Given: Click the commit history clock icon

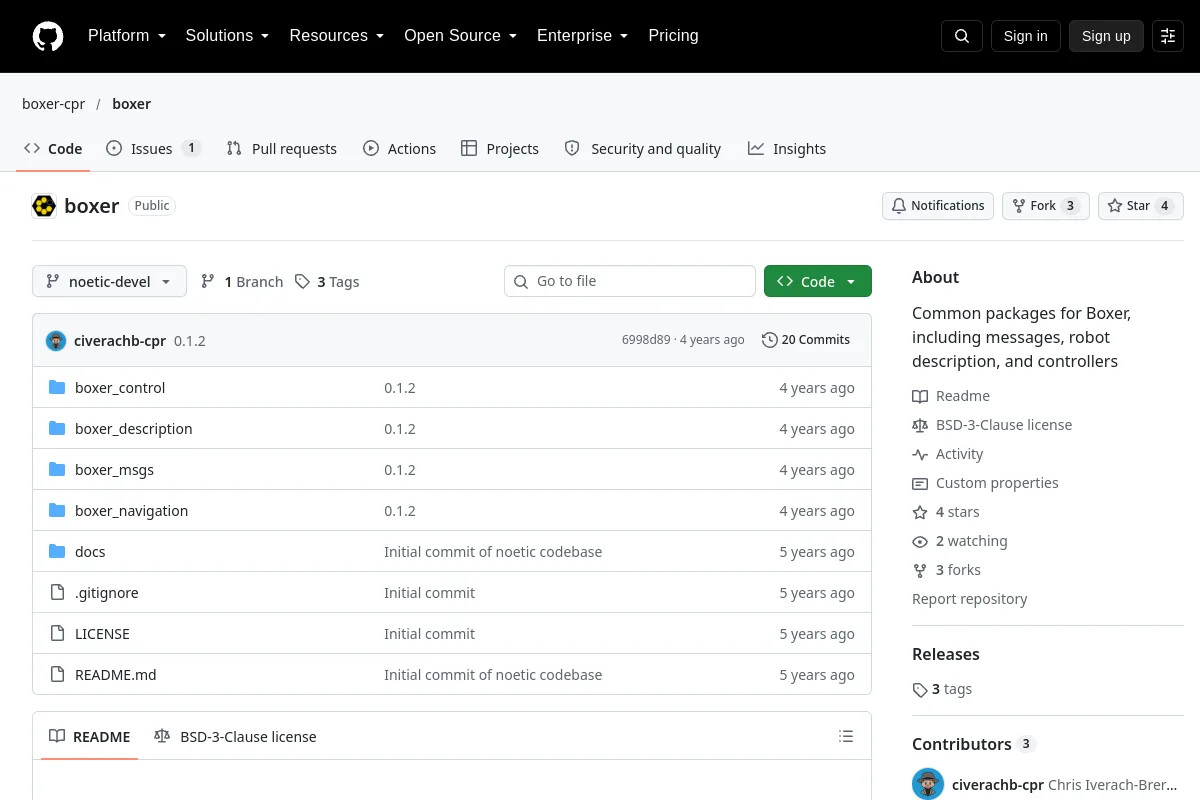Looking at the screenshot, I should pyautogui.click(x=769, y=340).
